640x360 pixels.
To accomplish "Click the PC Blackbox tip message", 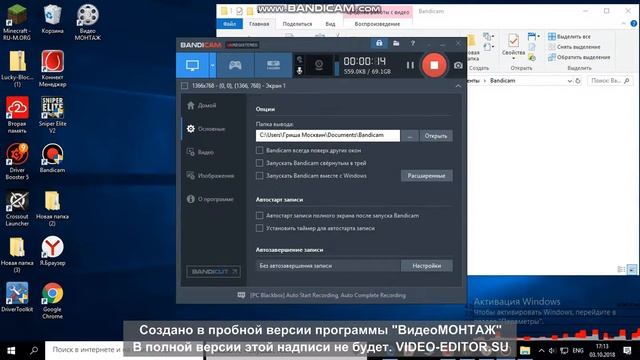I will click(x=328, y=295).
